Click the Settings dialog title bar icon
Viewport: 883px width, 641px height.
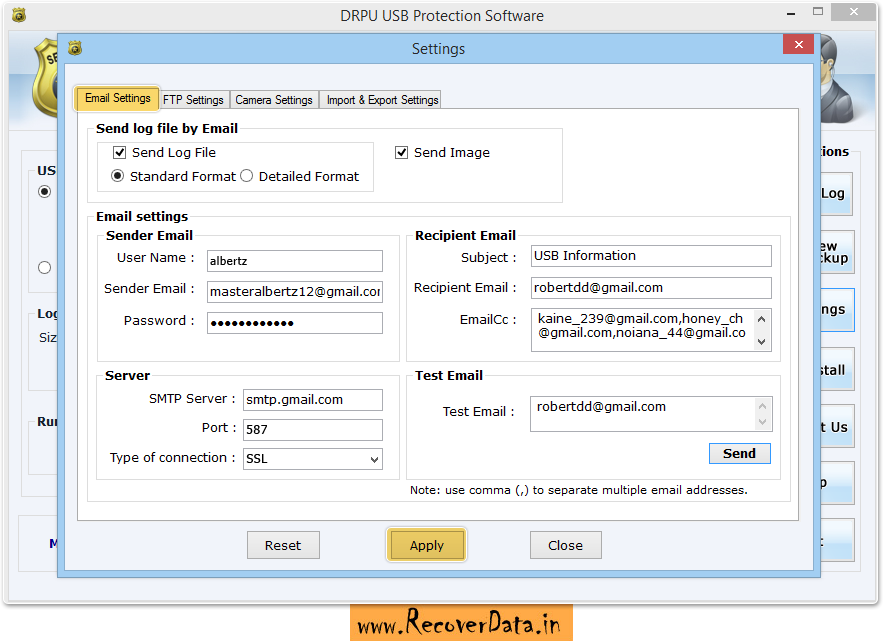point(75,48)
